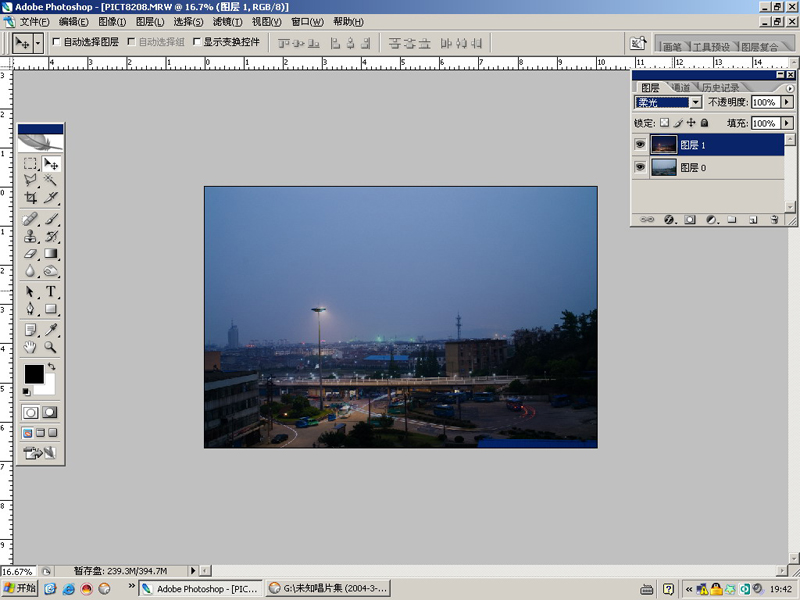Image resolution: width=800 pixels, height=600 pixels.
Task: Select the Blur tool
Action: pyautogui.click(x=30, y=271)
